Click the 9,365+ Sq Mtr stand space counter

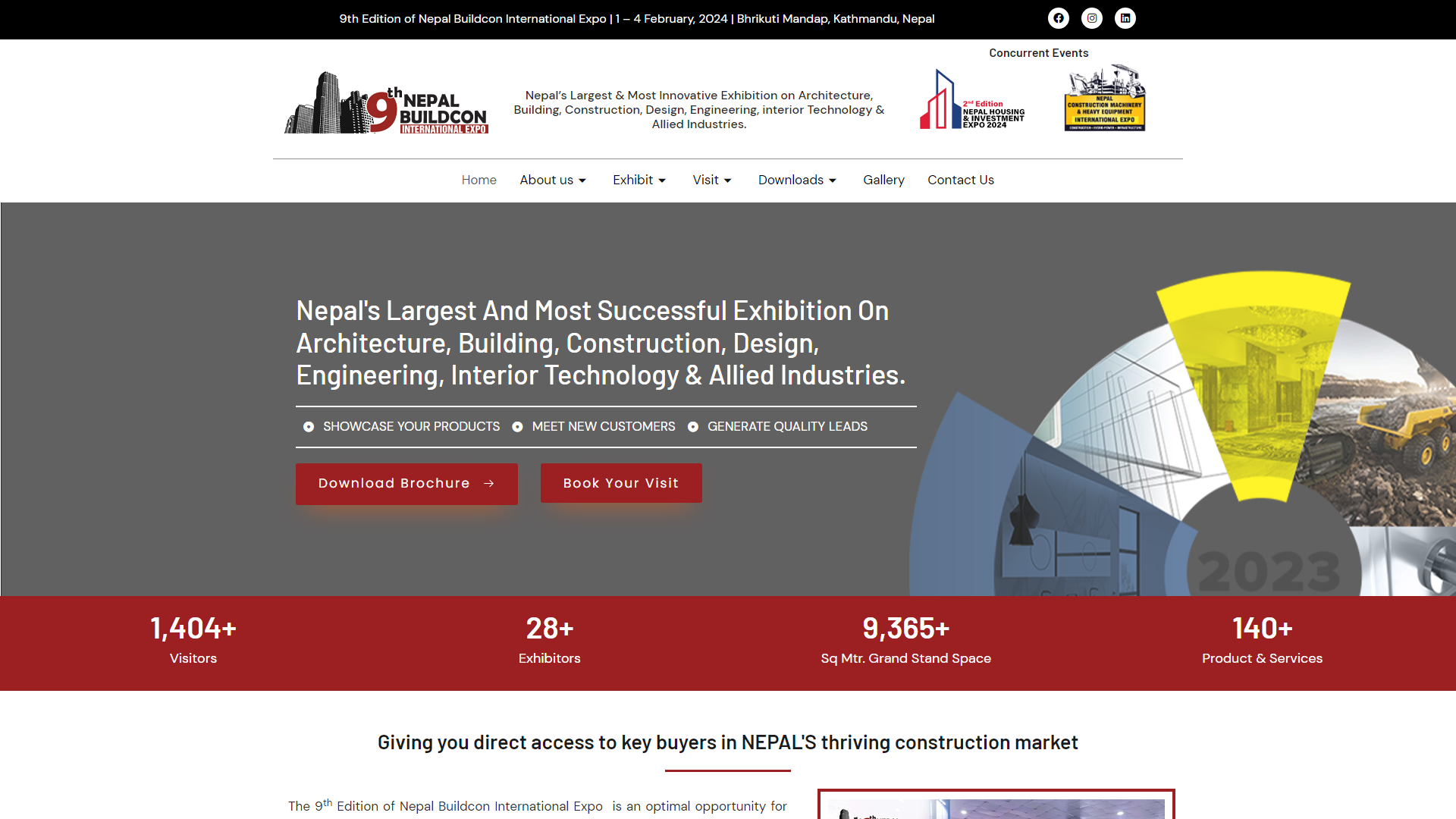tap(906, 640)
